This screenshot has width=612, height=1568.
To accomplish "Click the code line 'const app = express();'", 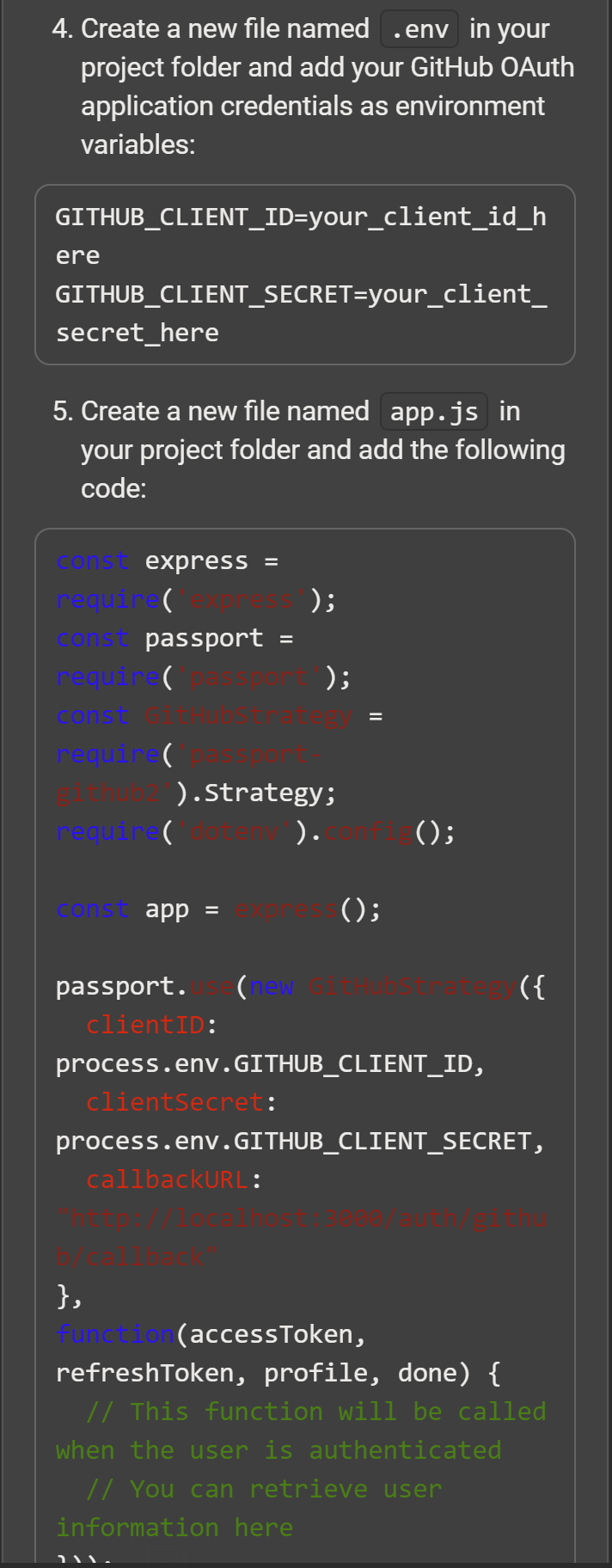I will point(218,909).
